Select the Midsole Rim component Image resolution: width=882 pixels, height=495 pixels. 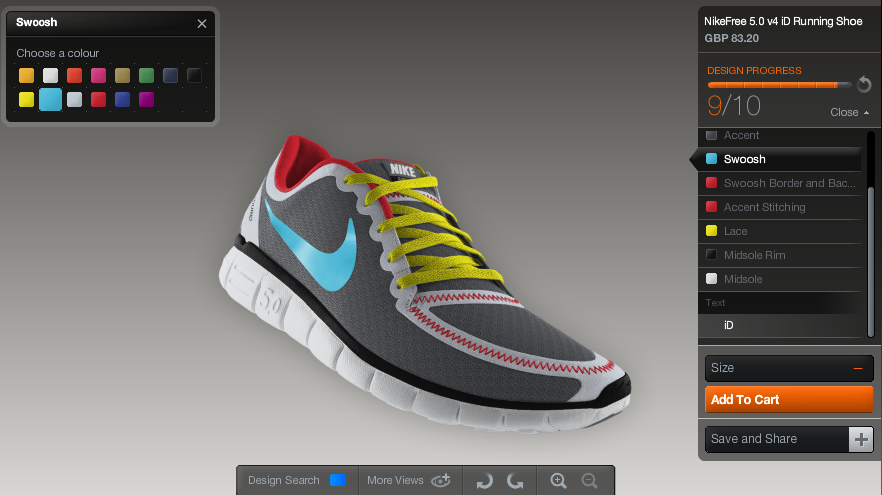(754, 255)
